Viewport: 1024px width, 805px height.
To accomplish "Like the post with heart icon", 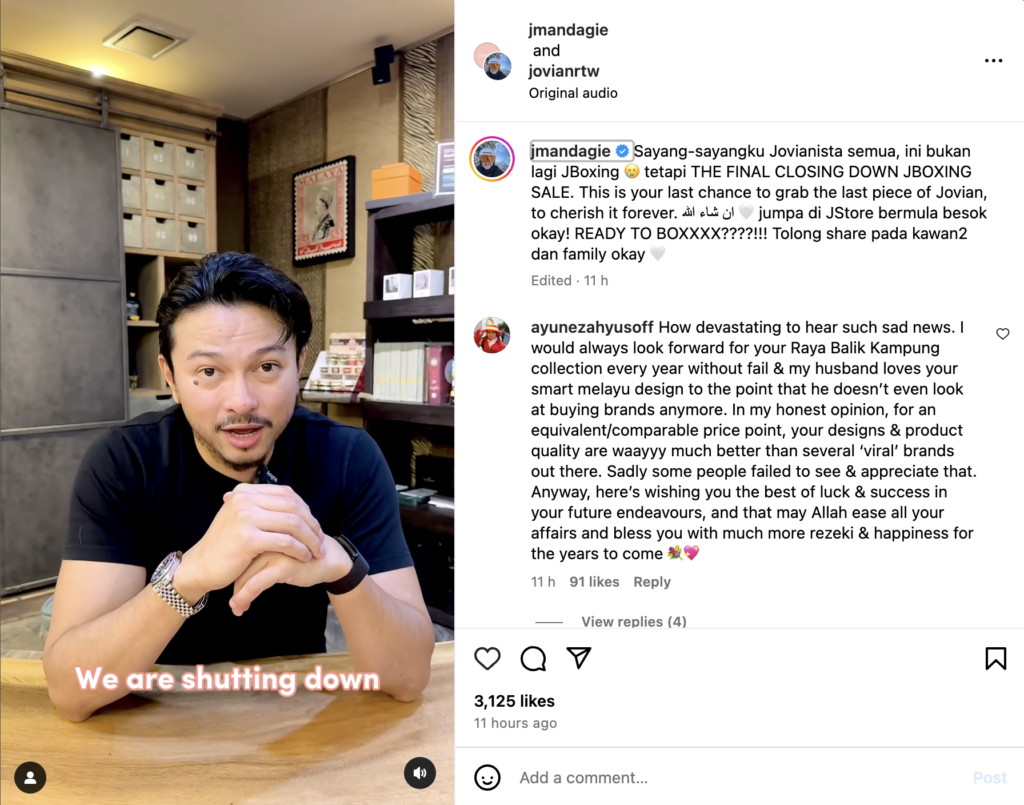I will (487, 658).
